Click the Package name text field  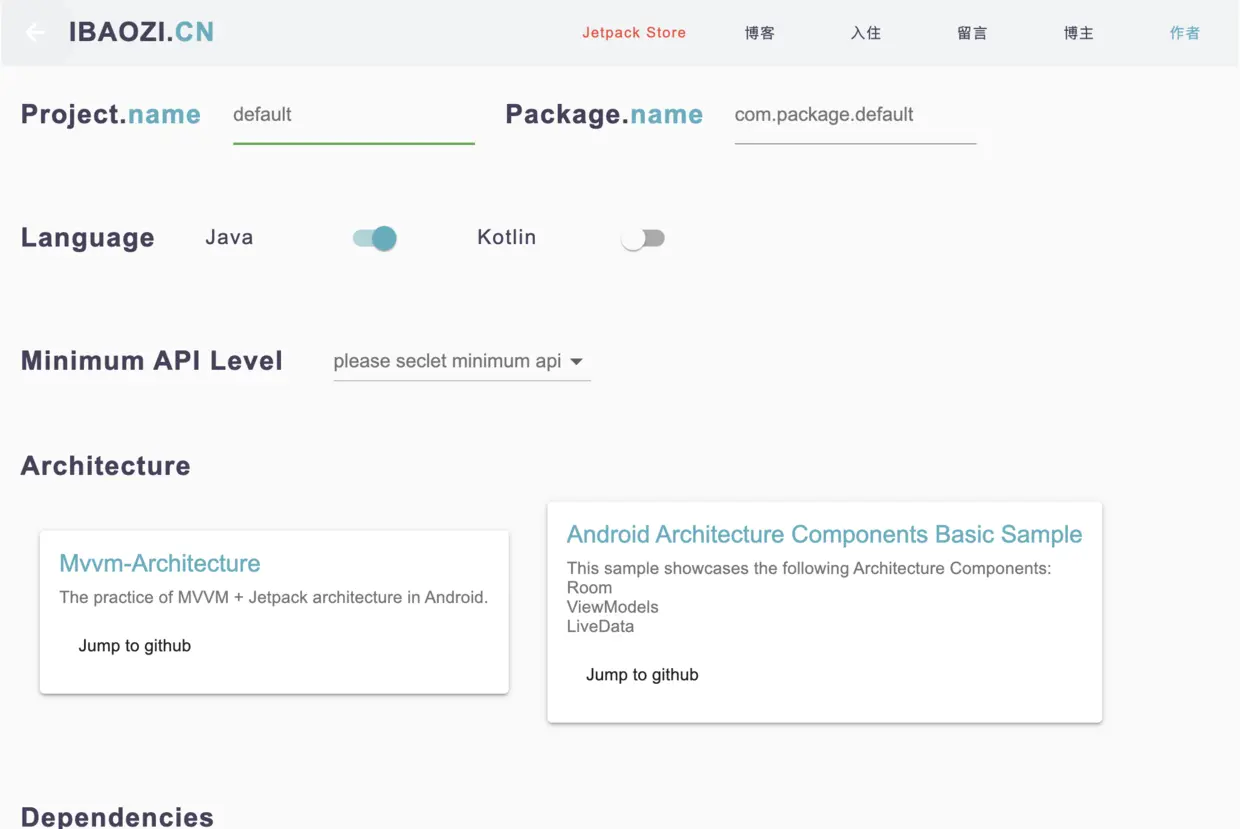[855, 115]
